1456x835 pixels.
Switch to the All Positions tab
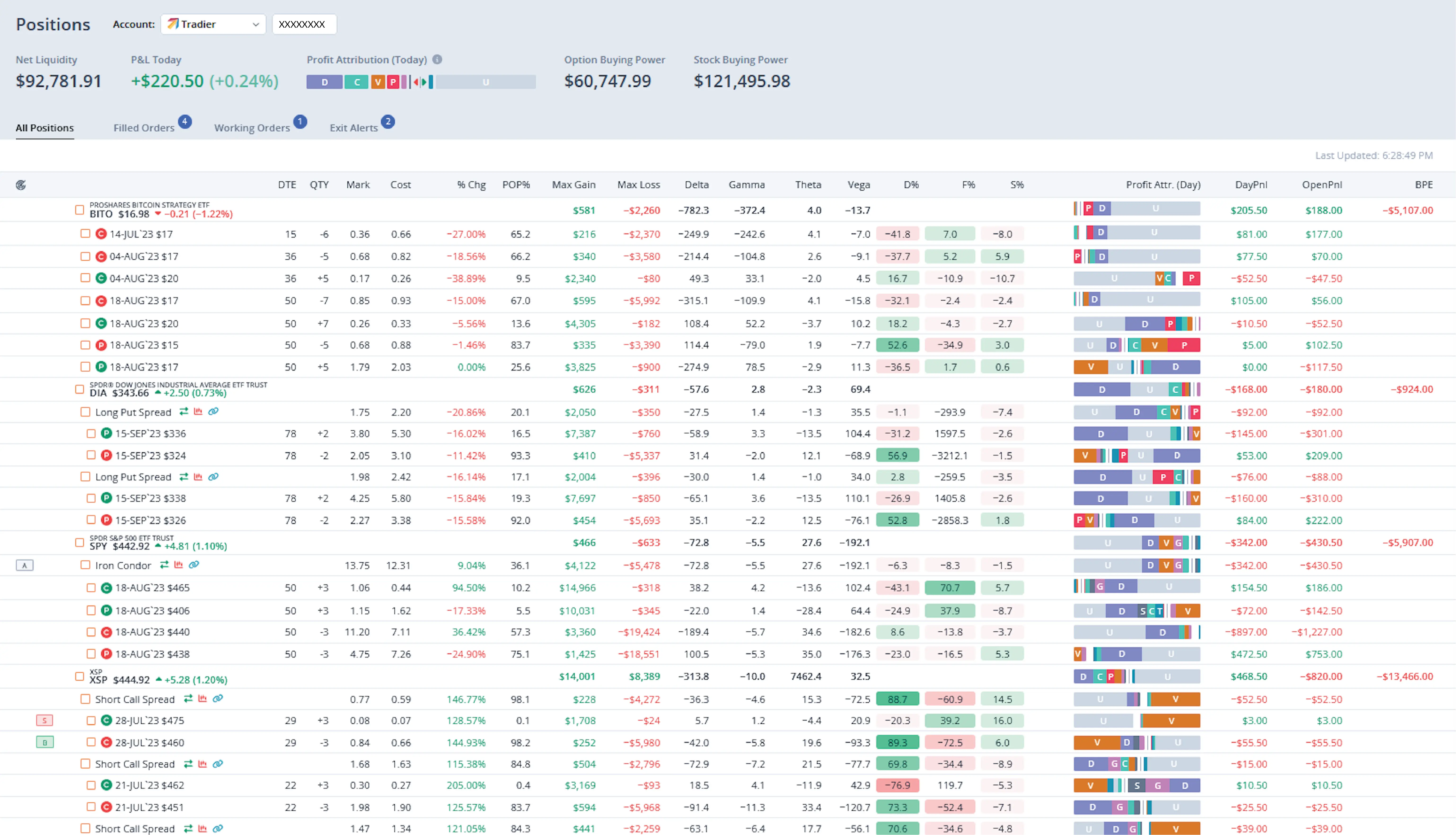coord(45,128)
